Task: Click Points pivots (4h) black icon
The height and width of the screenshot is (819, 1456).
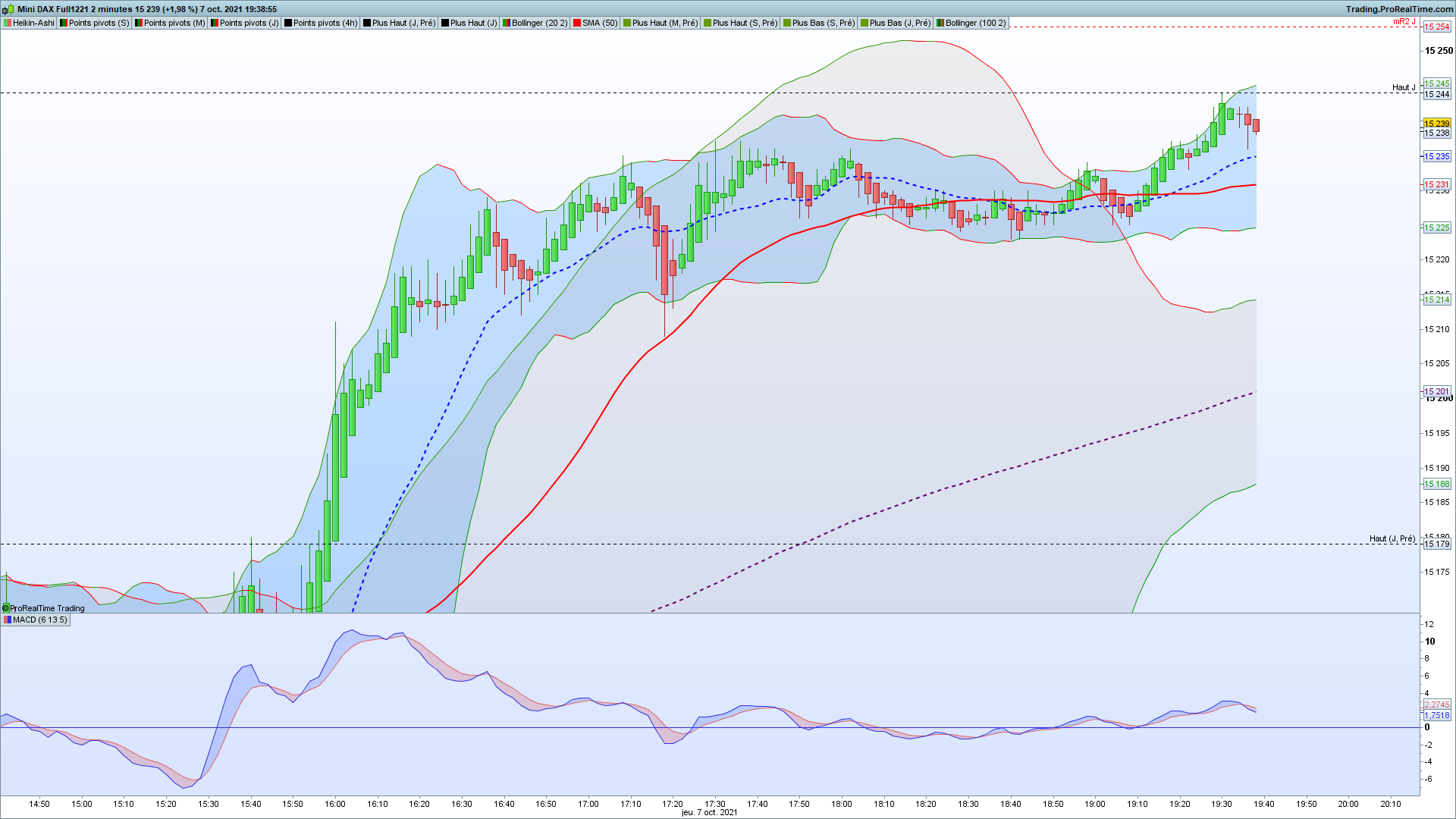Action: [288, 23]
